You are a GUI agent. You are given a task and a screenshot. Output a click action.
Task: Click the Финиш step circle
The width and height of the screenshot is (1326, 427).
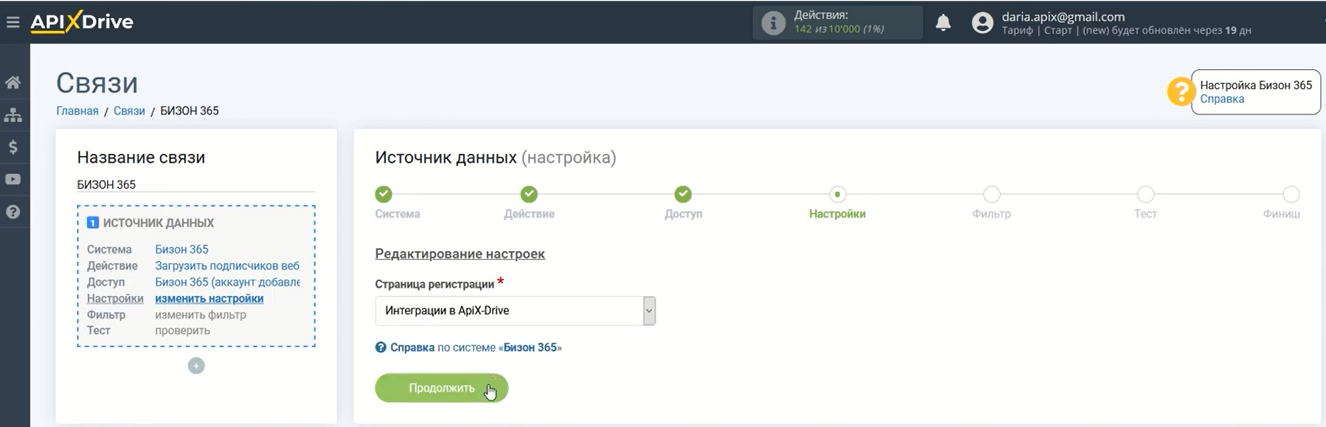1291,194
